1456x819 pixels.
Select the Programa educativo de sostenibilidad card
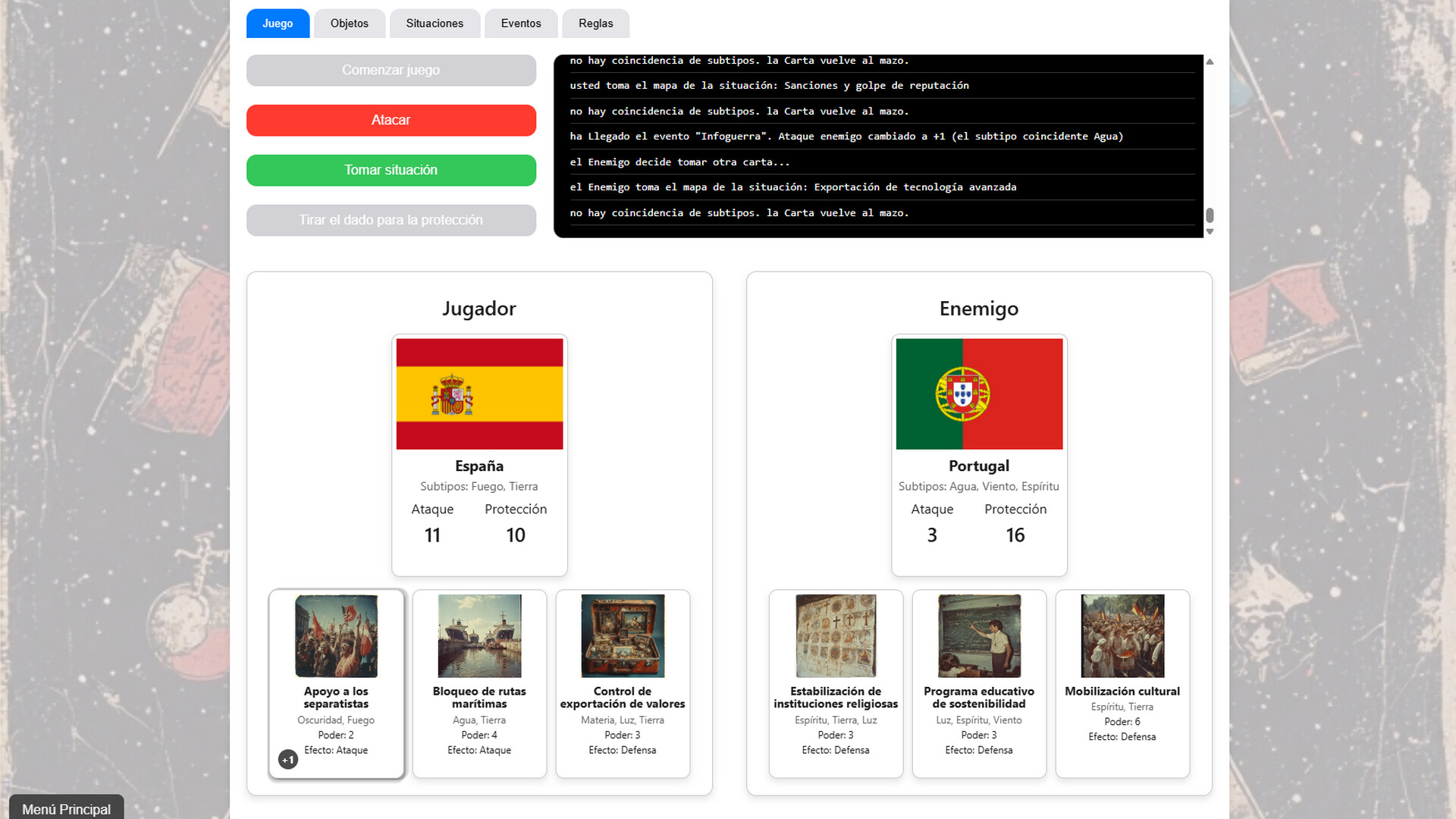click(979, 683)
